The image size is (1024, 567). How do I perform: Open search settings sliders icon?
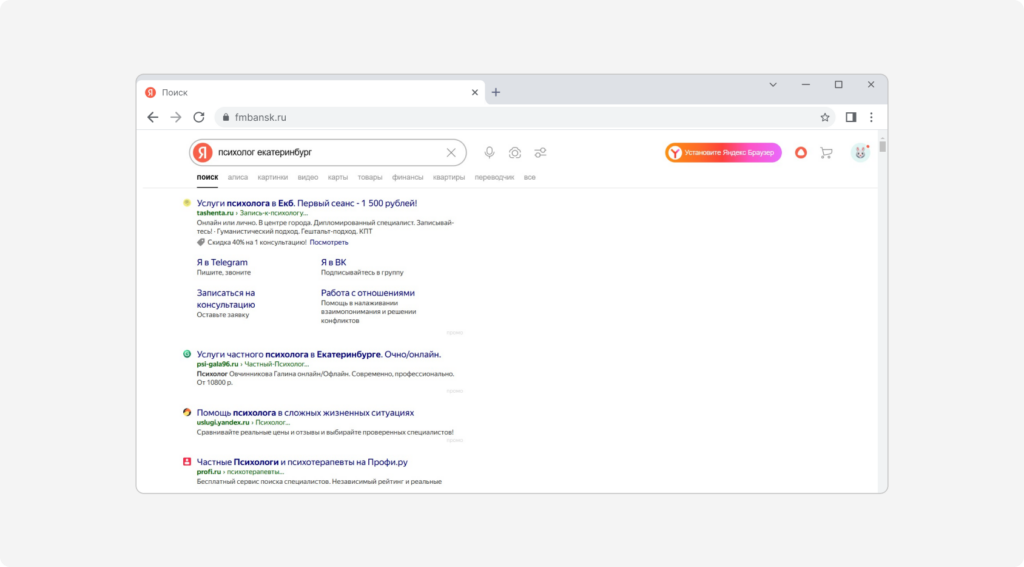coord(540,152)
